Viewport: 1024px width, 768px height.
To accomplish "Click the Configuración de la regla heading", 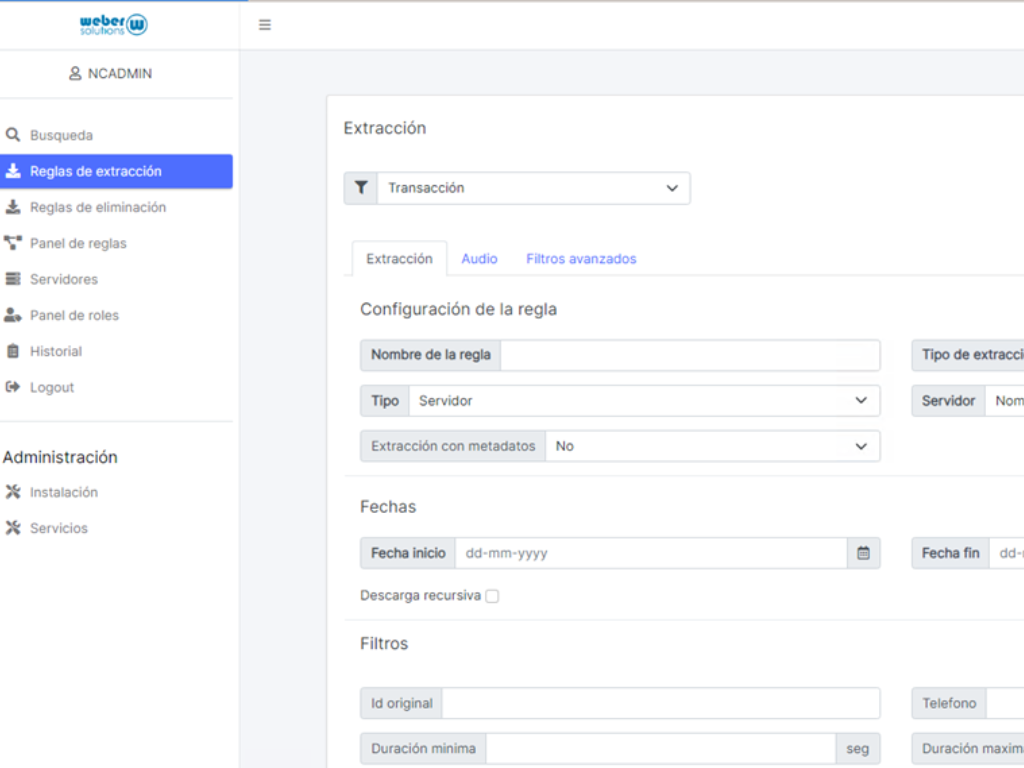I will (x=458, y=309).
